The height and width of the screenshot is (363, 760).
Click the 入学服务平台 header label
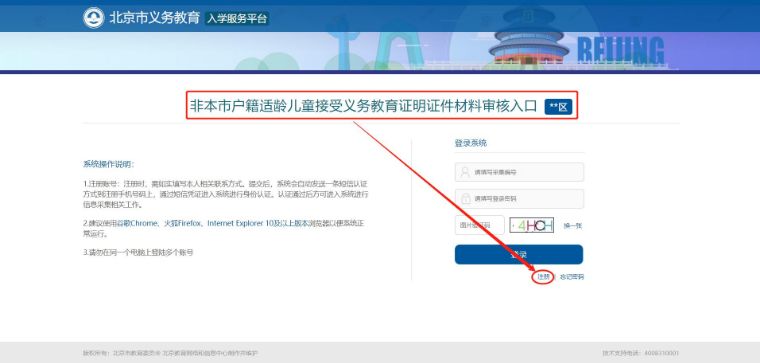coord(237,19)
